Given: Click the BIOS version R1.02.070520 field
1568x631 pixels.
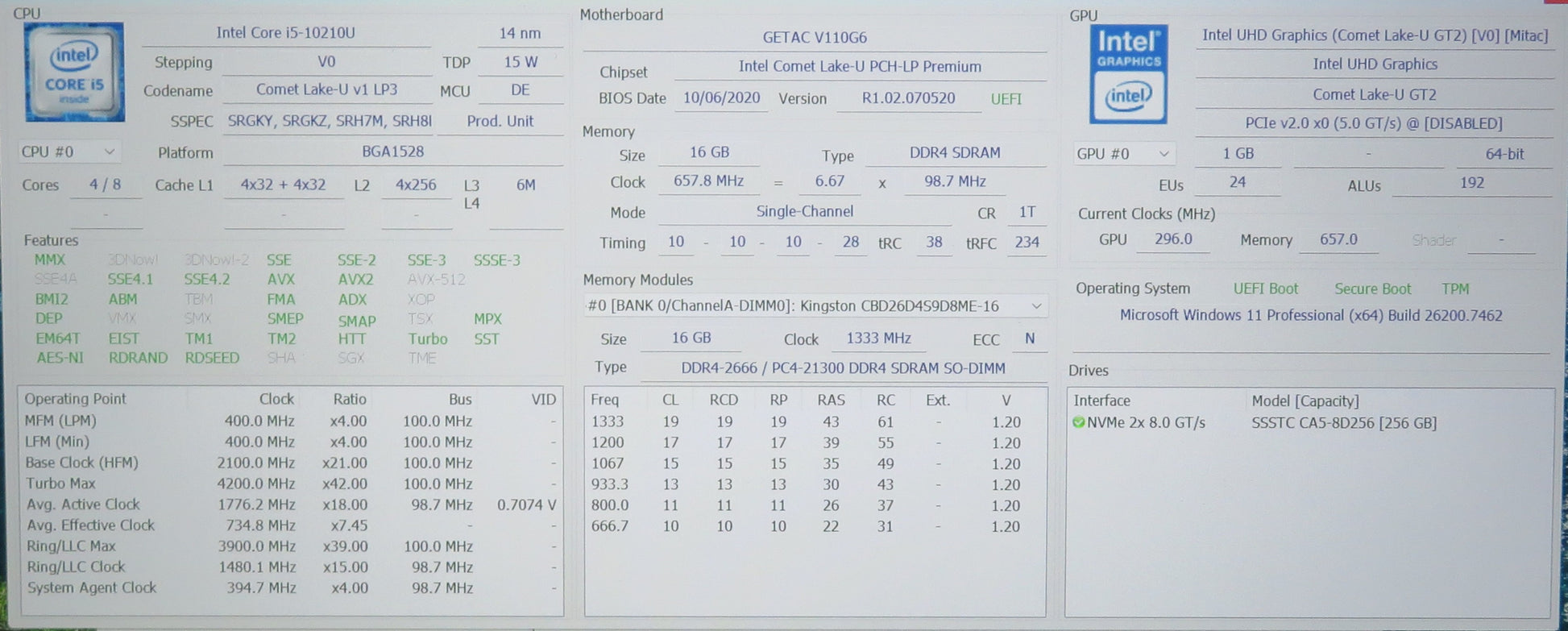Looking at the screenshot, I should tap(908, 98).
